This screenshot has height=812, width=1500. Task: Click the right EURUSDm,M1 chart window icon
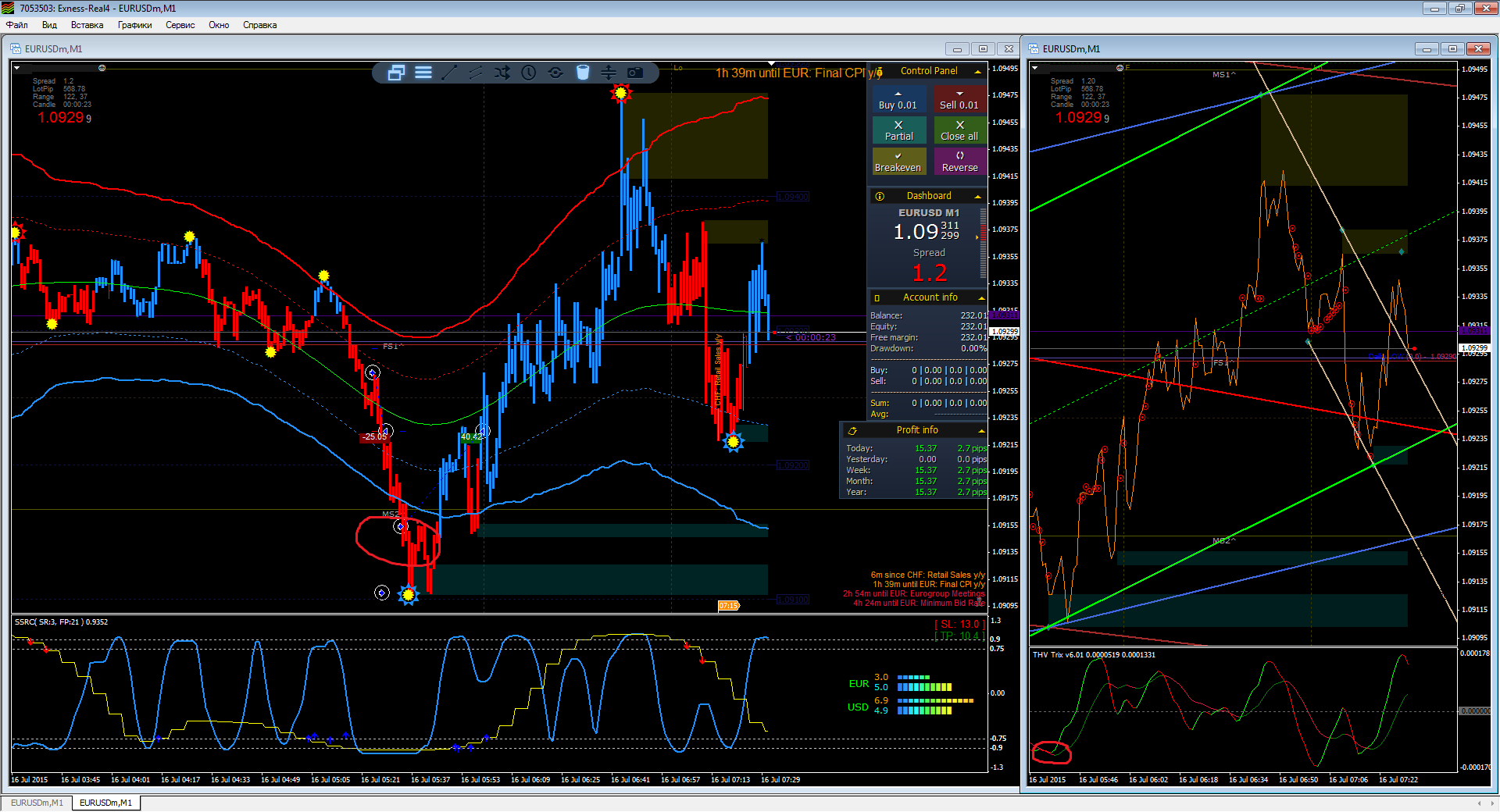[1034, 48]
